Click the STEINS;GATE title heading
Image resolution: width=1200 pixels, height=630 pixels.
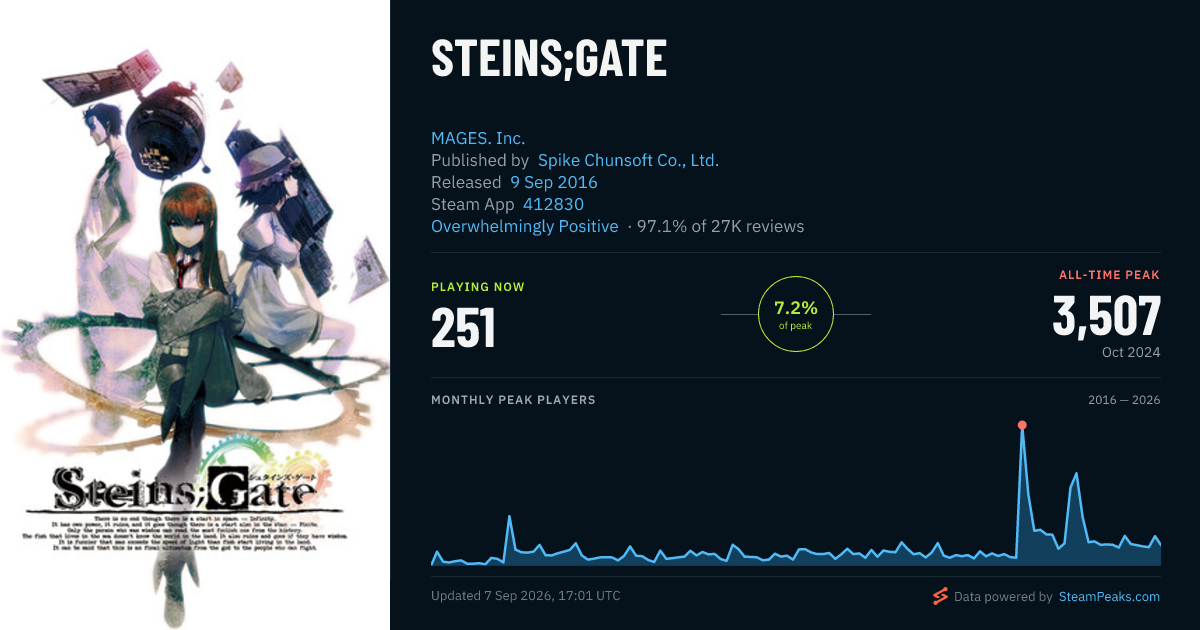(549, 60)
